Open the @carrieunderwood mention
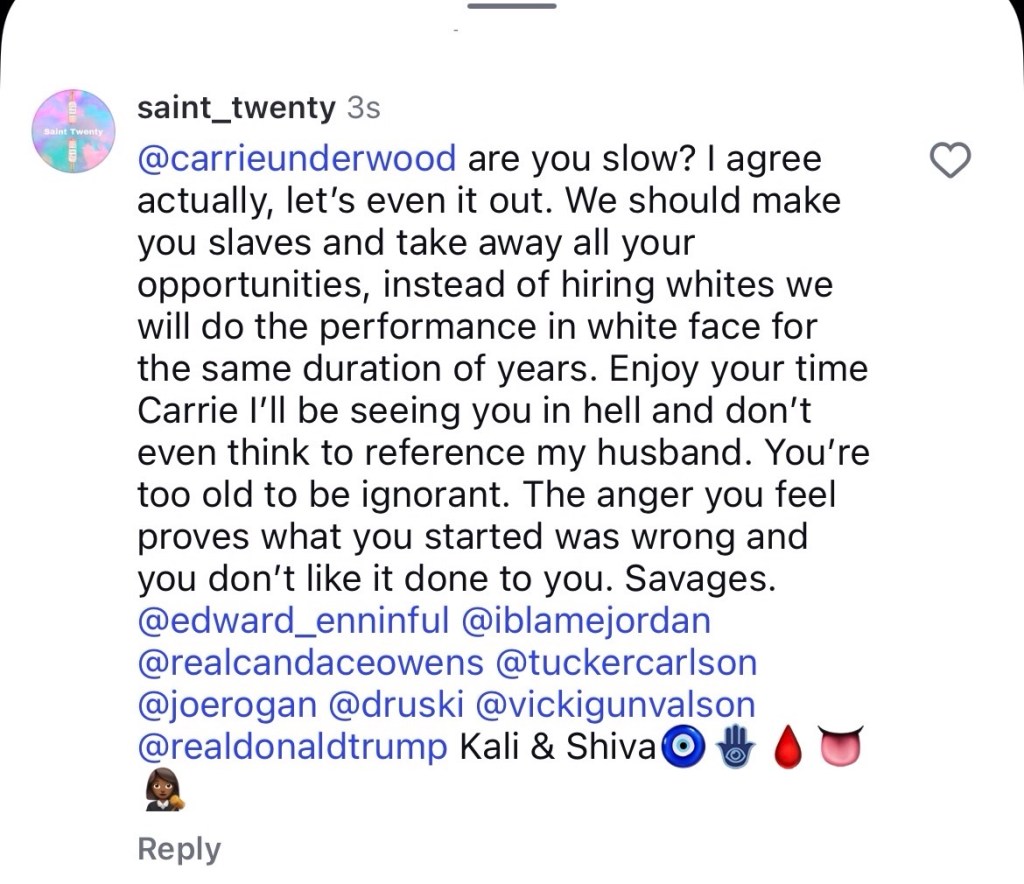Viewport: 1024px width, 884px height. coord(297,159)
